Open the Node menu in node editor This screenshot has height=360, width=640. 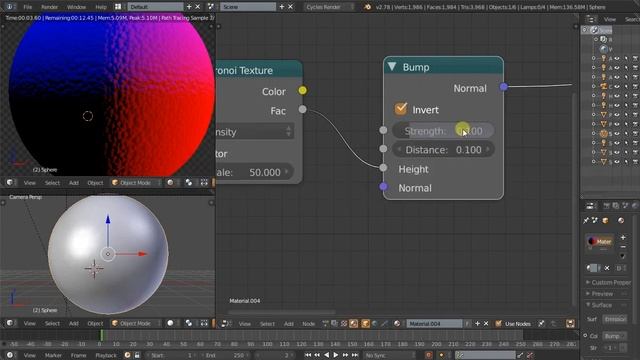point(309,324)
